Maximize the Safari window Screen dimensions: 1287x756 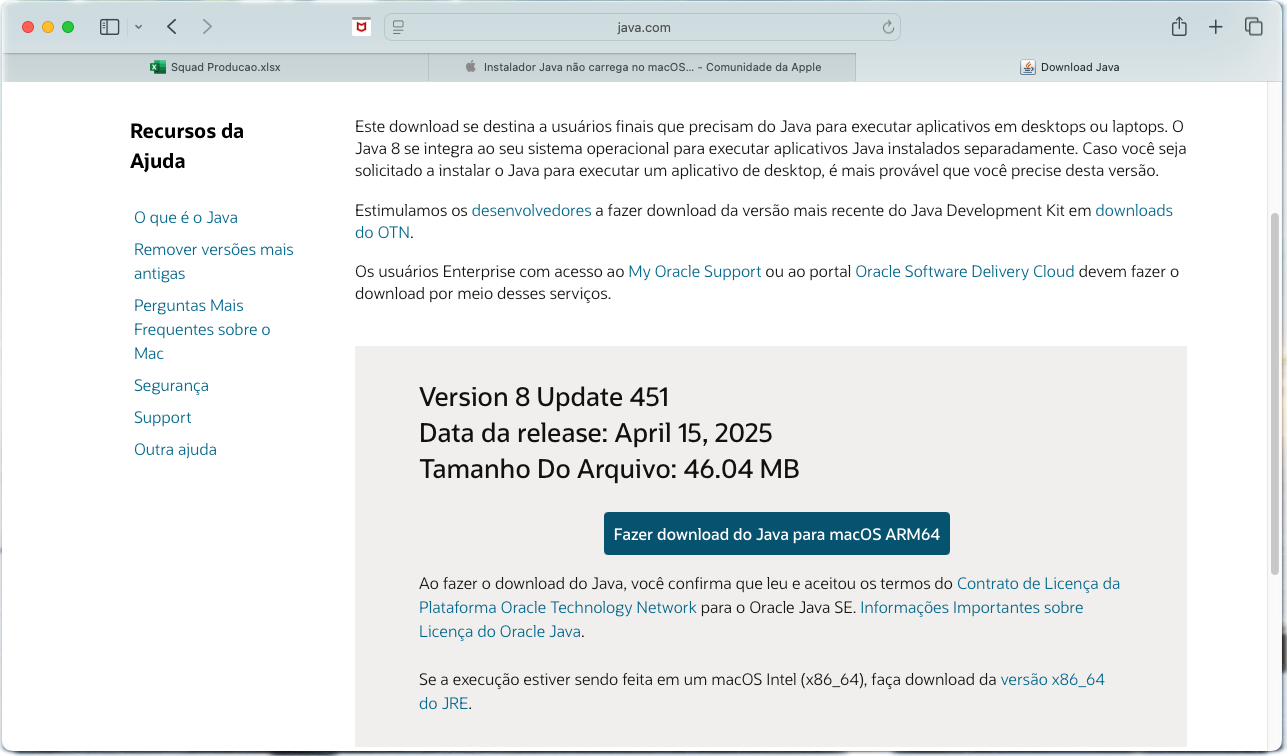68,27
